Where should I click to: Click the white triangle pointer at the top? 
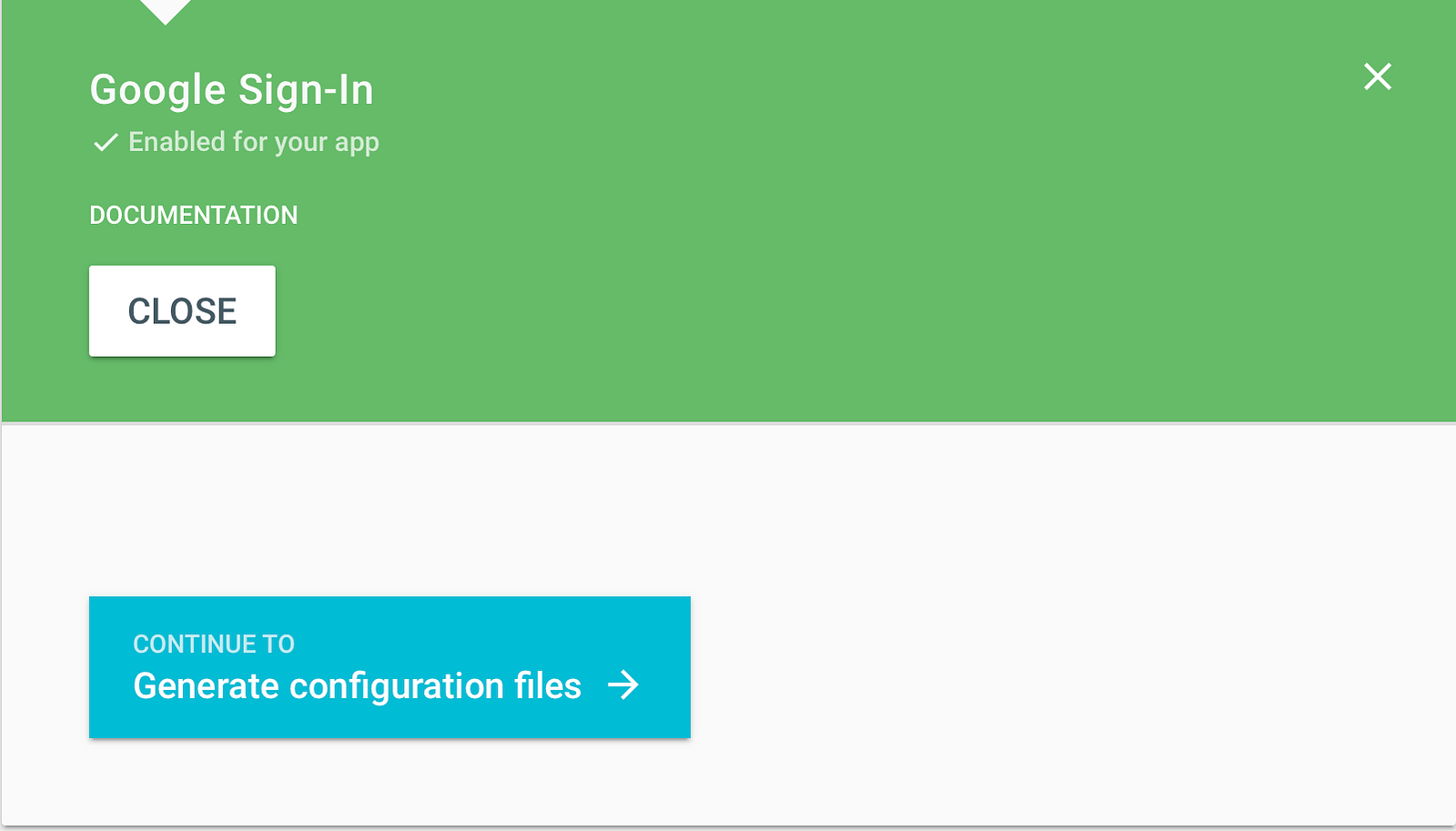[x=166, y=12]
